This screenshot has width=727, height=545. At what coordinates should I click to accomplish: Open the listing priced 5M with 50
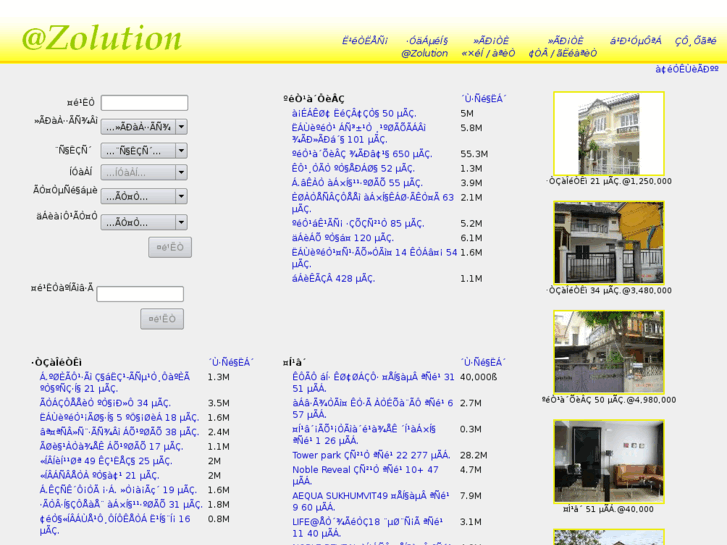[354, 113]
